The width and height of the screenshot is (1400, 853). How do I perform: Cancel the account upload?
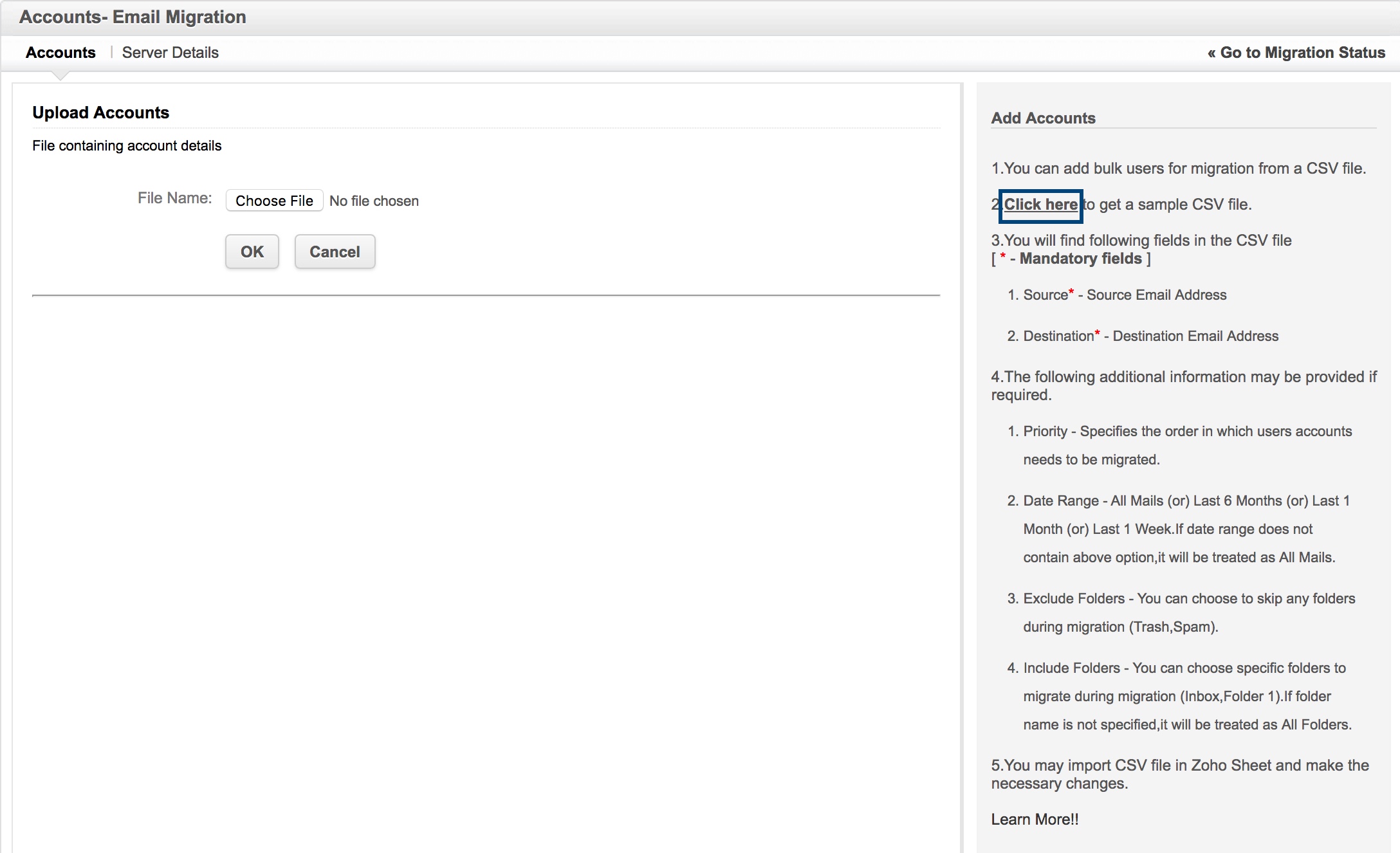(x=335, y=252)
